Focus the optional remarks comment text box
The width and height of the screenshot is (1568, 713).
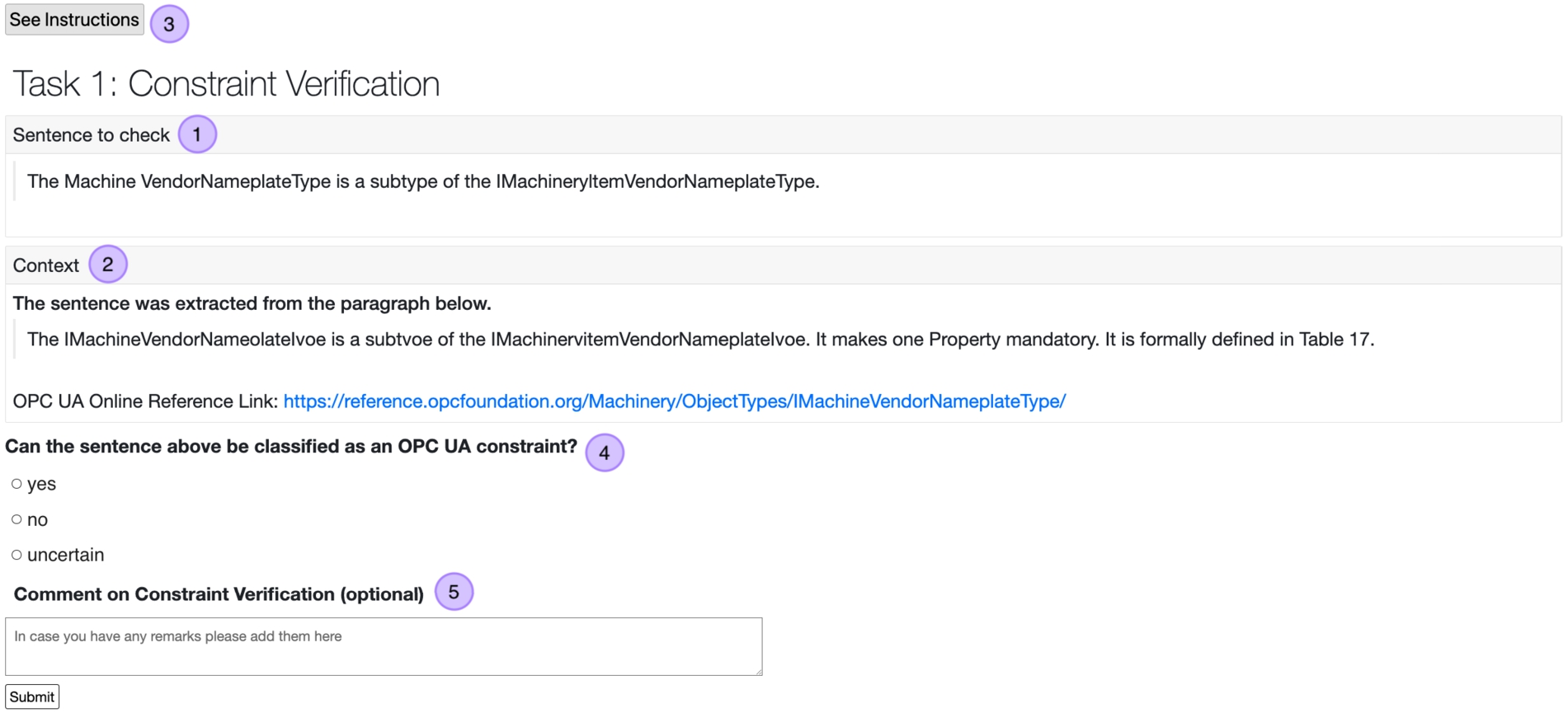383,646
